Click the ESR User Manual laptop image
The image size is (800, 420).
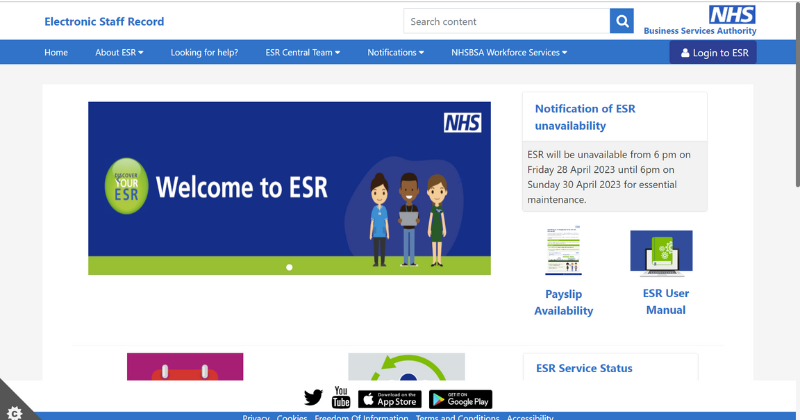[661, 253]
